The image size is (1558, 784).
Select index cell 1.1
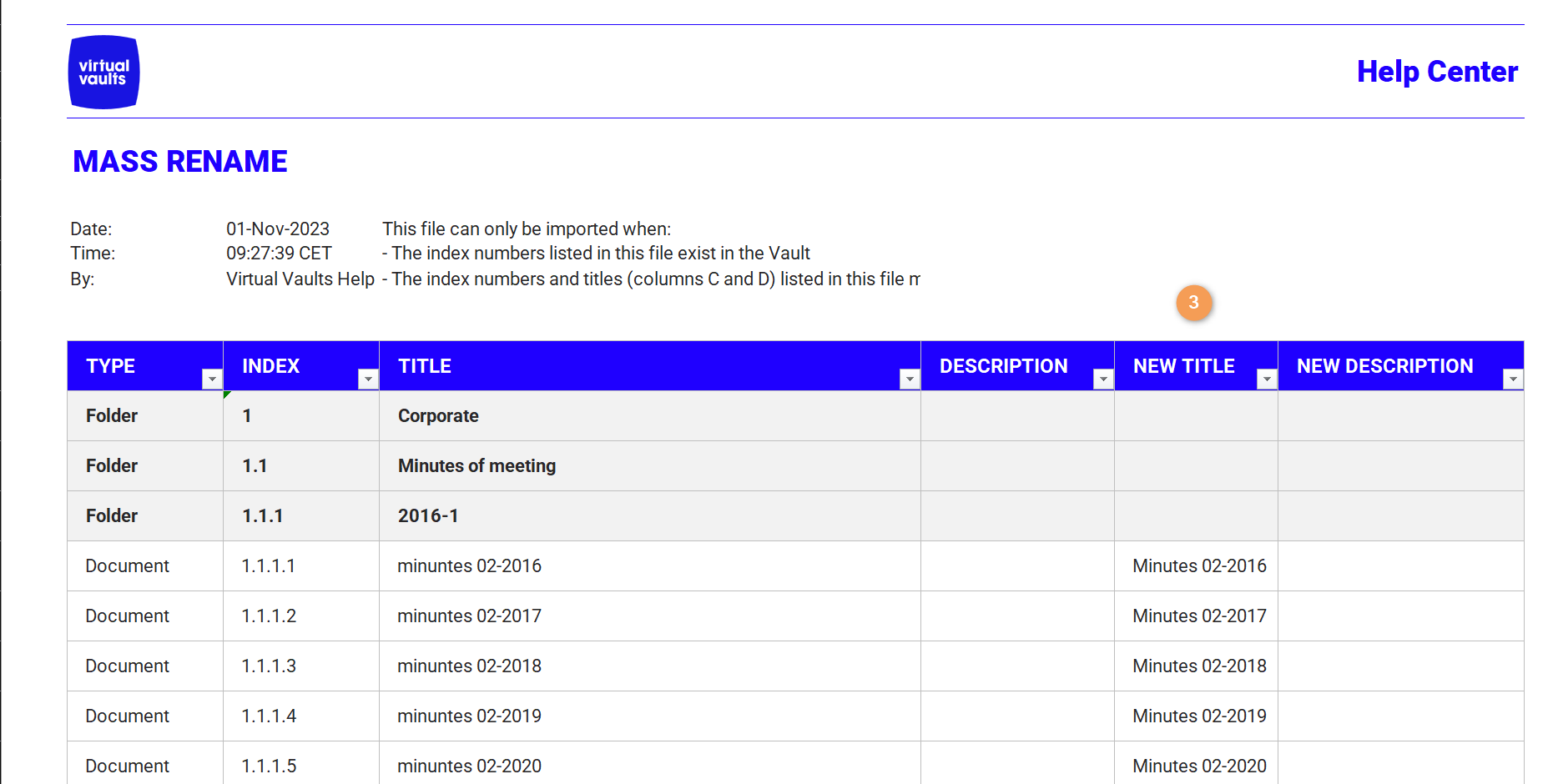301,466
